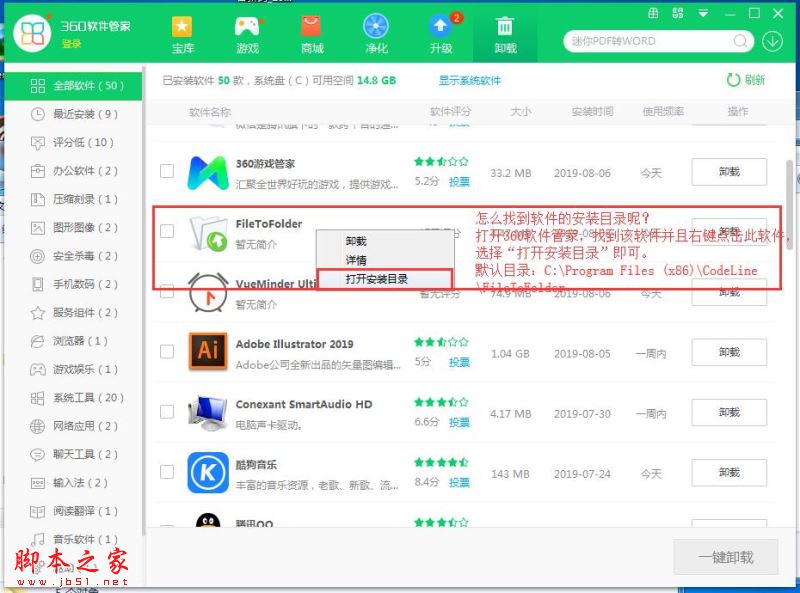Select 服务组件 (2) category
The image size is (800, 593).
click(73, 313)
